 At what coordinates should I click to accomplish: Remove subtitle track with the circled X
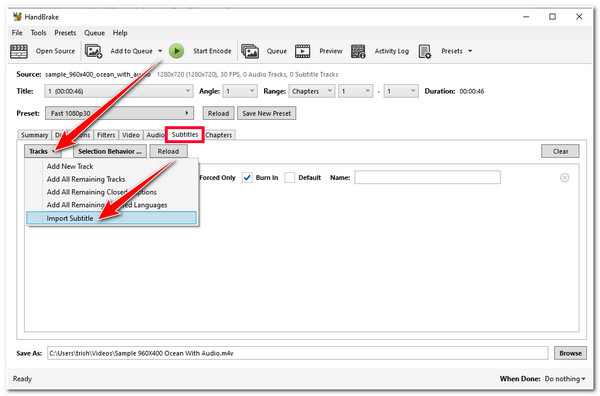pyautogui.click(x=564, y=178)
